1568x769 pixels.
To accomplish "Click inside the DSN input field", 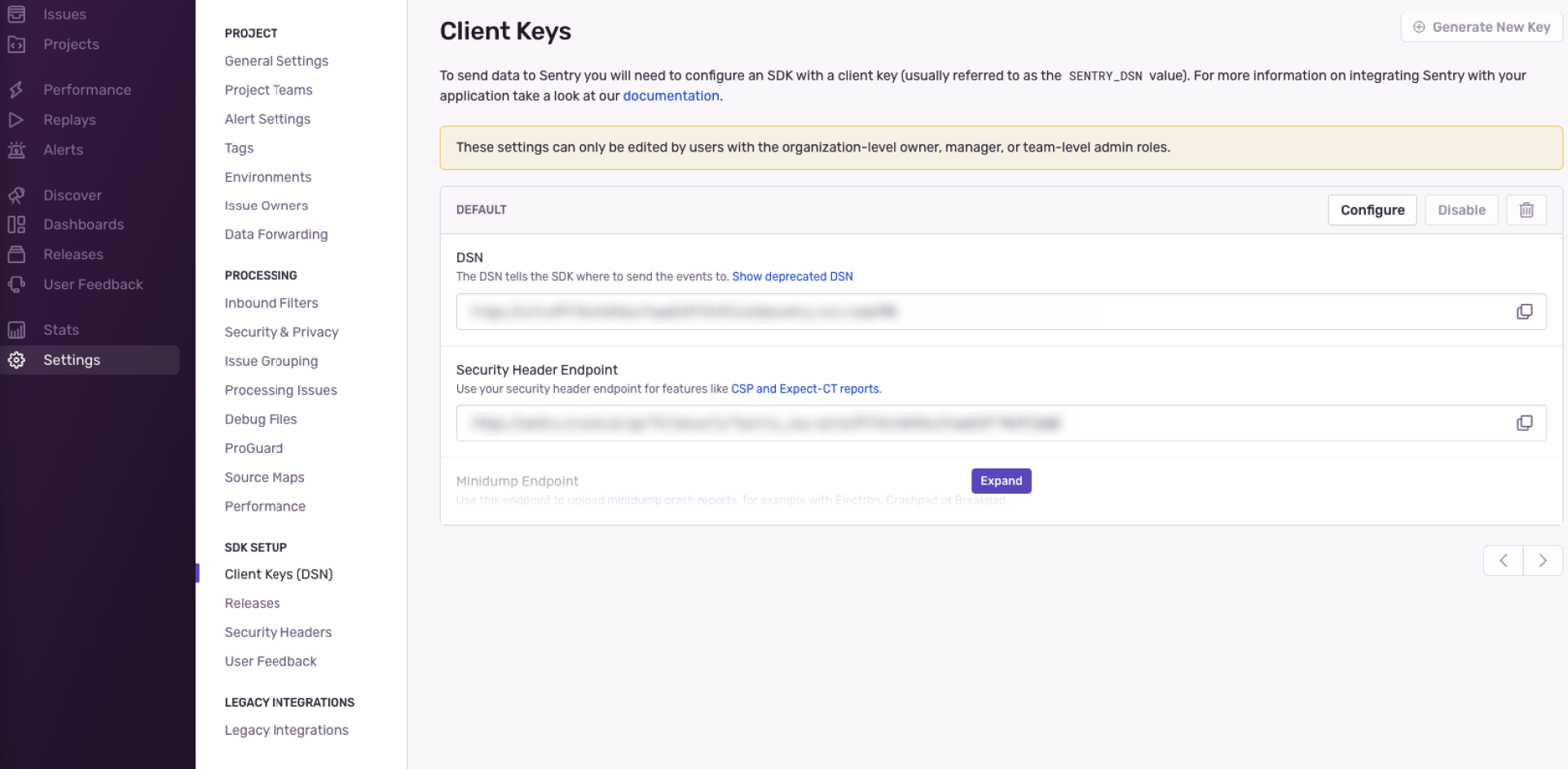I will [x=896, y=311].
